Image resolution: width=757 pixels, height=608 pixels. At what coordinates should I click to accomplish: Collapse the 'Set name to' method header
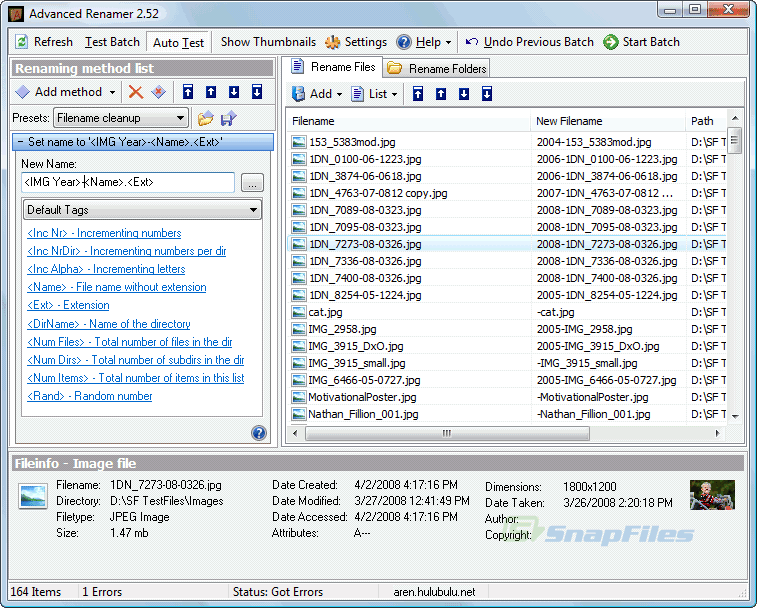pyautogui.click(x=20, y=142)
